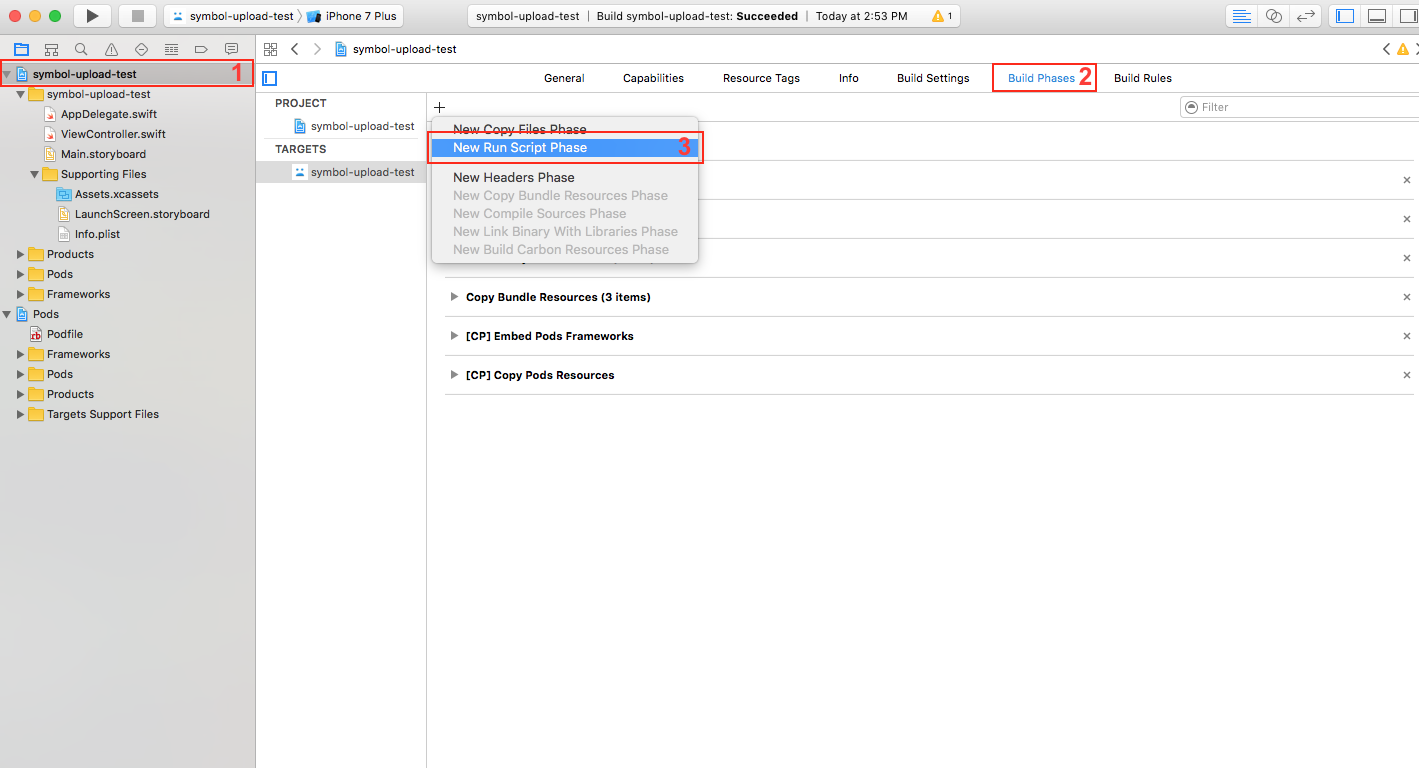This screenshot has width=1419, height=768.
Task: Expand the [CP] Embed Pods Frameworks phase
Action: coord(455,336)
